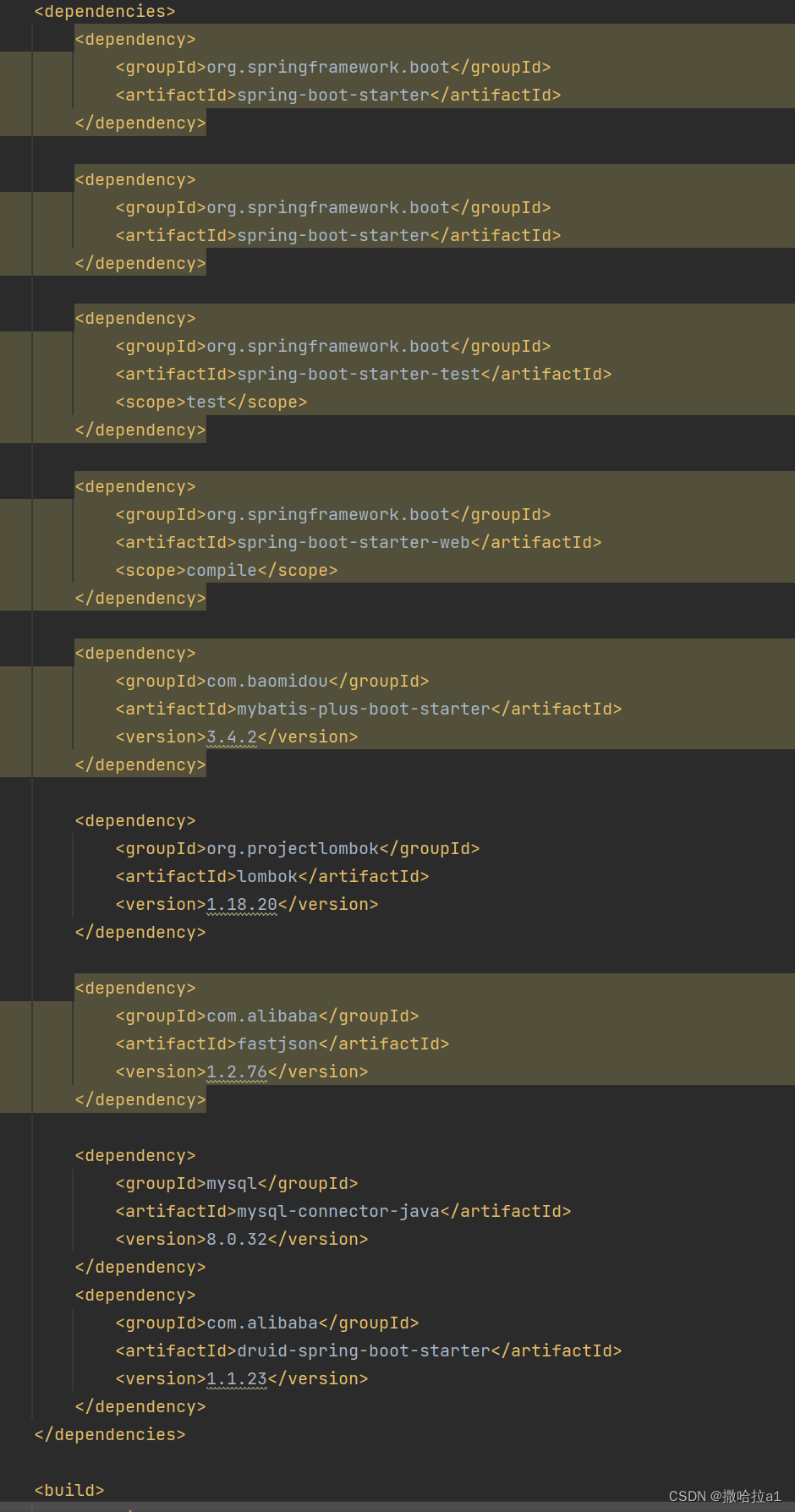This screenshot has width=795, height=1512.
Task: Select the mysql-connector-java artifactId line
Action: 343,1212
